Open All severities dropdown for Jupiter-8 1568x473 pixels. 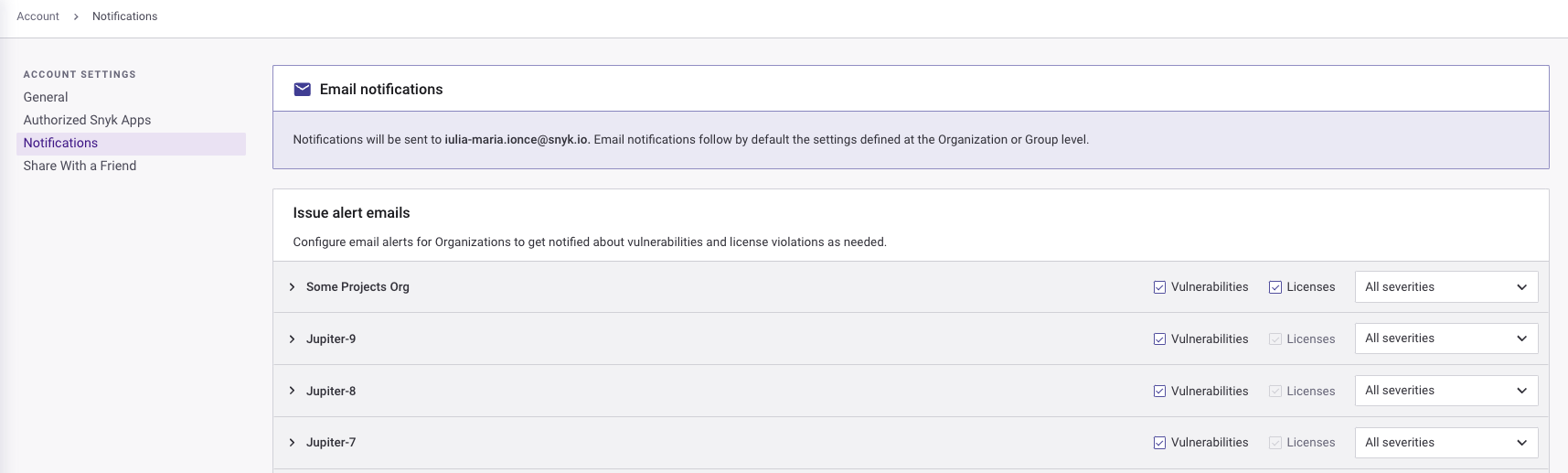tap(1445, 391)
